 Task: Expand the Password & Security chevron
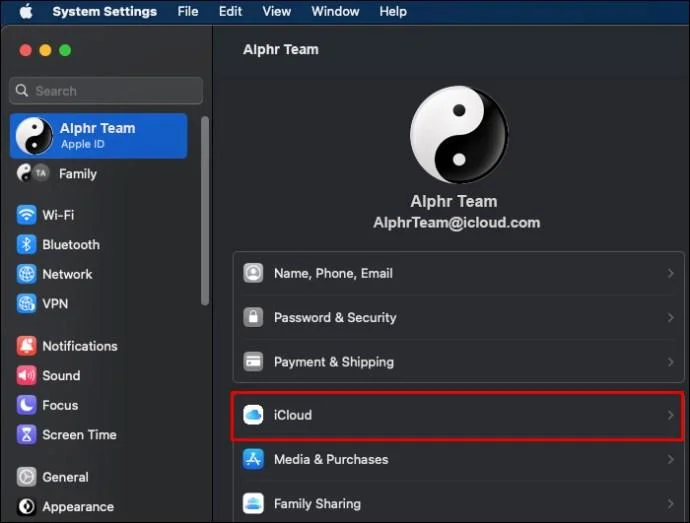[670, 318]
